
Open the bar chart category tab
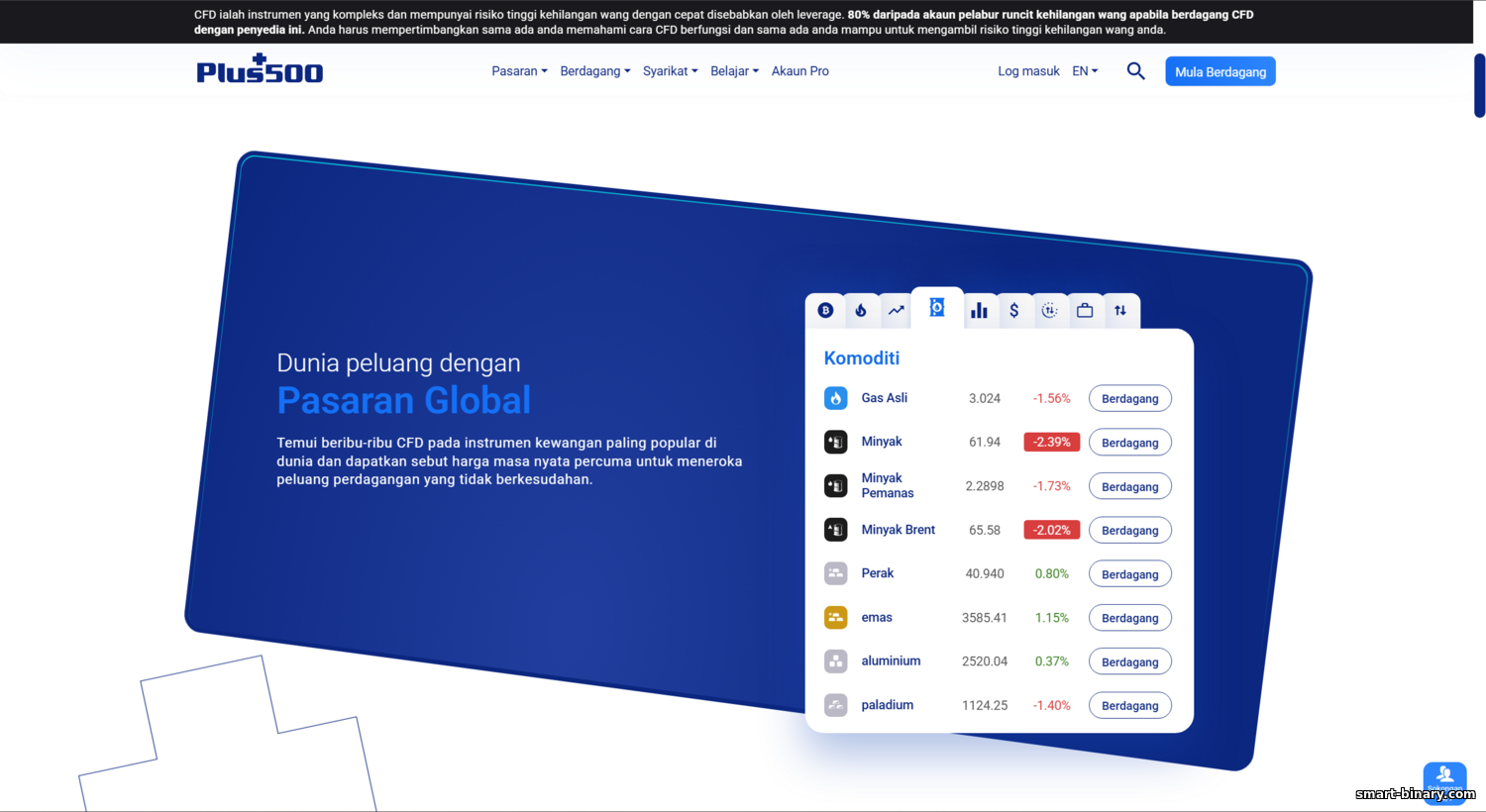click(979, 311)
